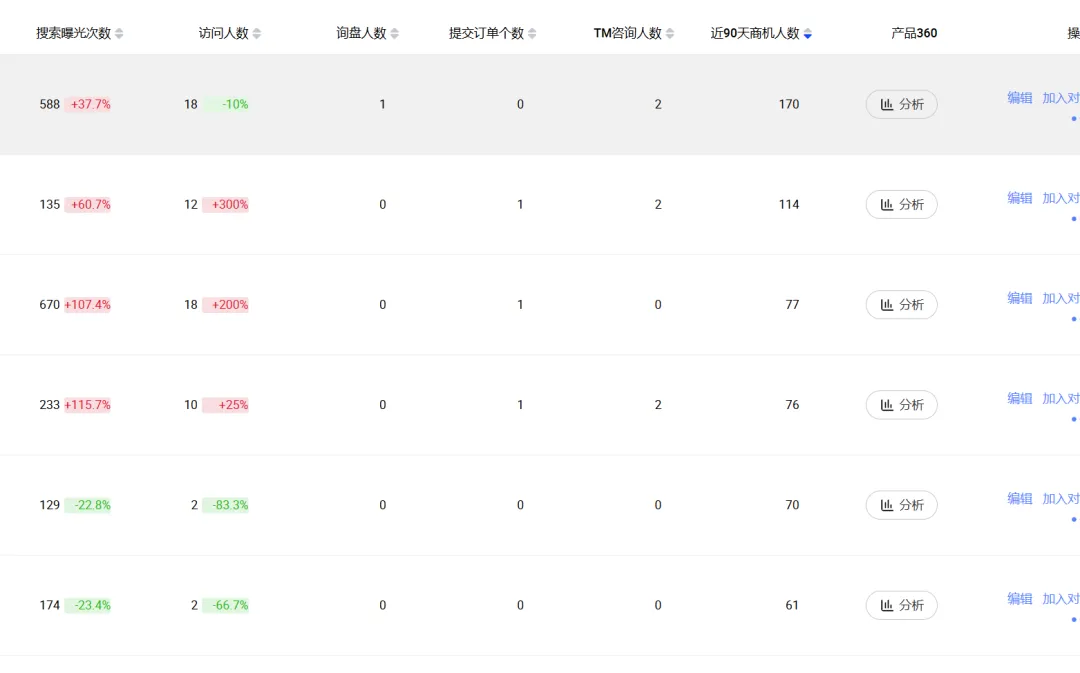The height and width of the screenshot is (673, 1080).
Task: Sort by 访问人数 column arrows
Action: pyautogui.click(x=257, y=34)
